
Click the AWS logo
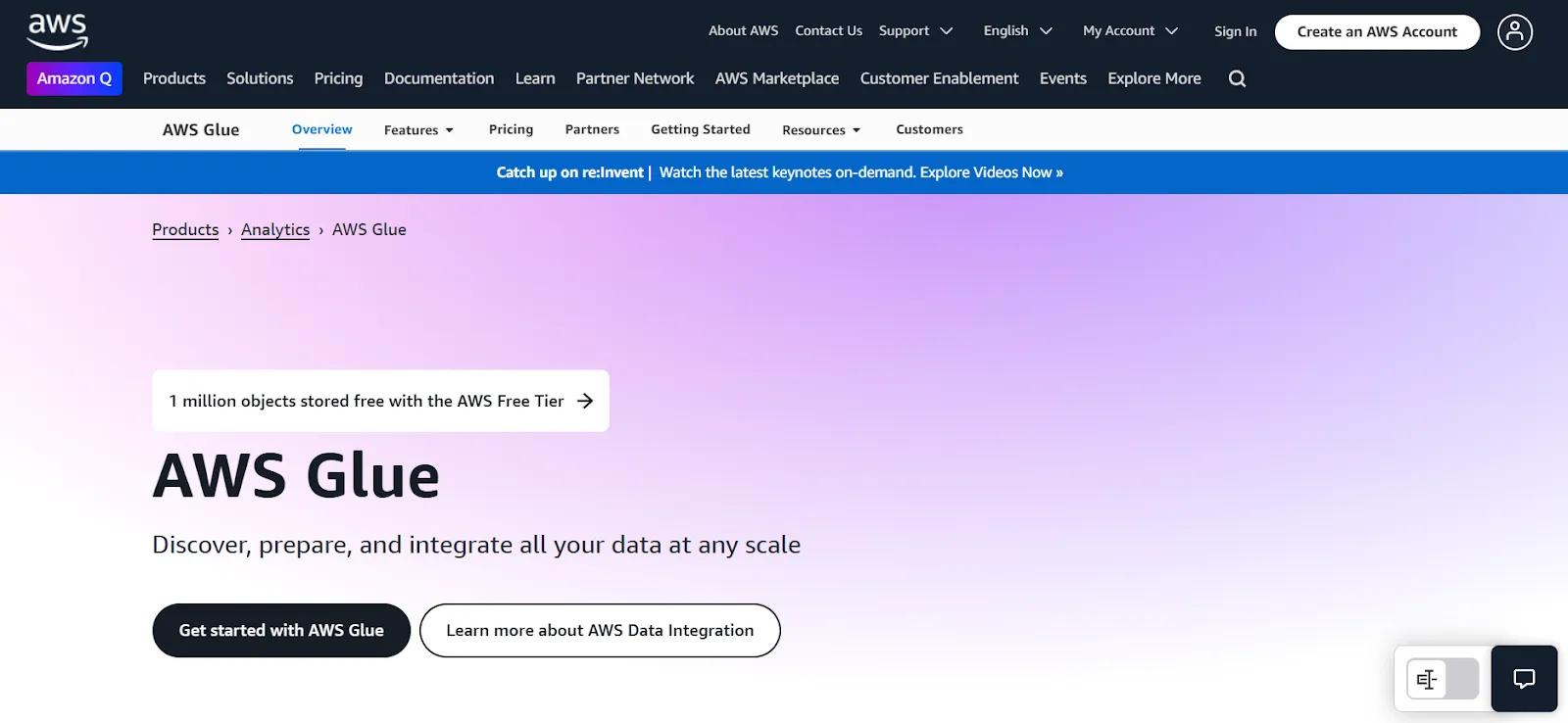tap(58, 31)
